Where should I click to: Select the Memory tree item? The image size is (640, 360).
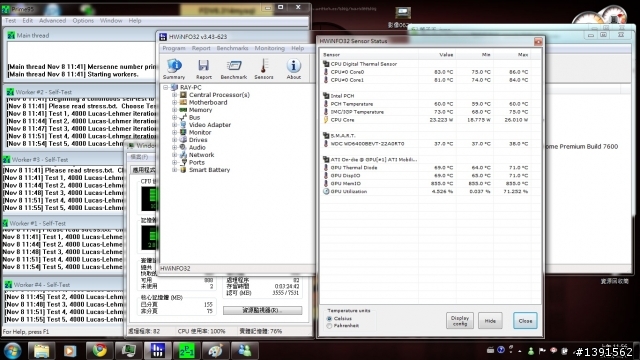tap(200, 110)
